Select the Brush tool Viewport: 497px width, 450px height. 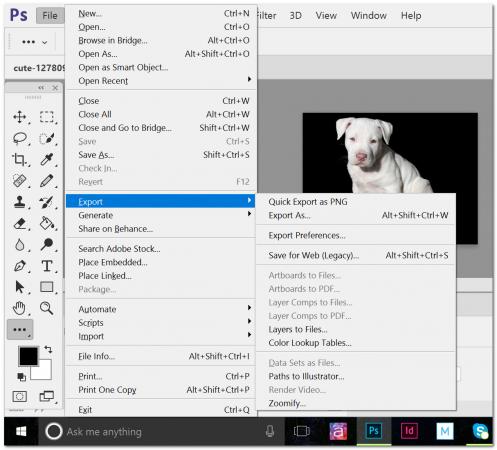[47, 181]
